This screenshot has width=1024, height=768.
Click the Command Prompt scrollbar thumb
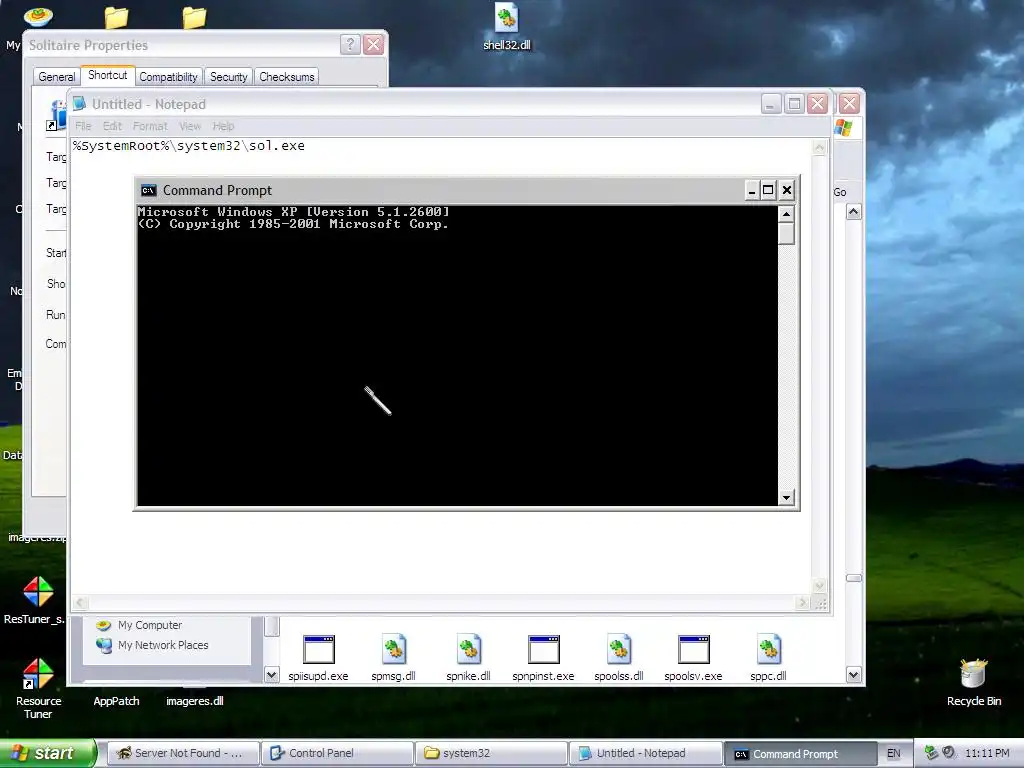point(786,233)
